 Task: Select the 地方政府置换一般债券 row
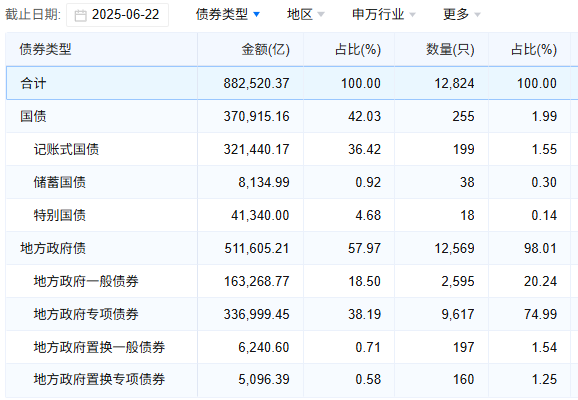pyautogui.click(x=292, y=347)
